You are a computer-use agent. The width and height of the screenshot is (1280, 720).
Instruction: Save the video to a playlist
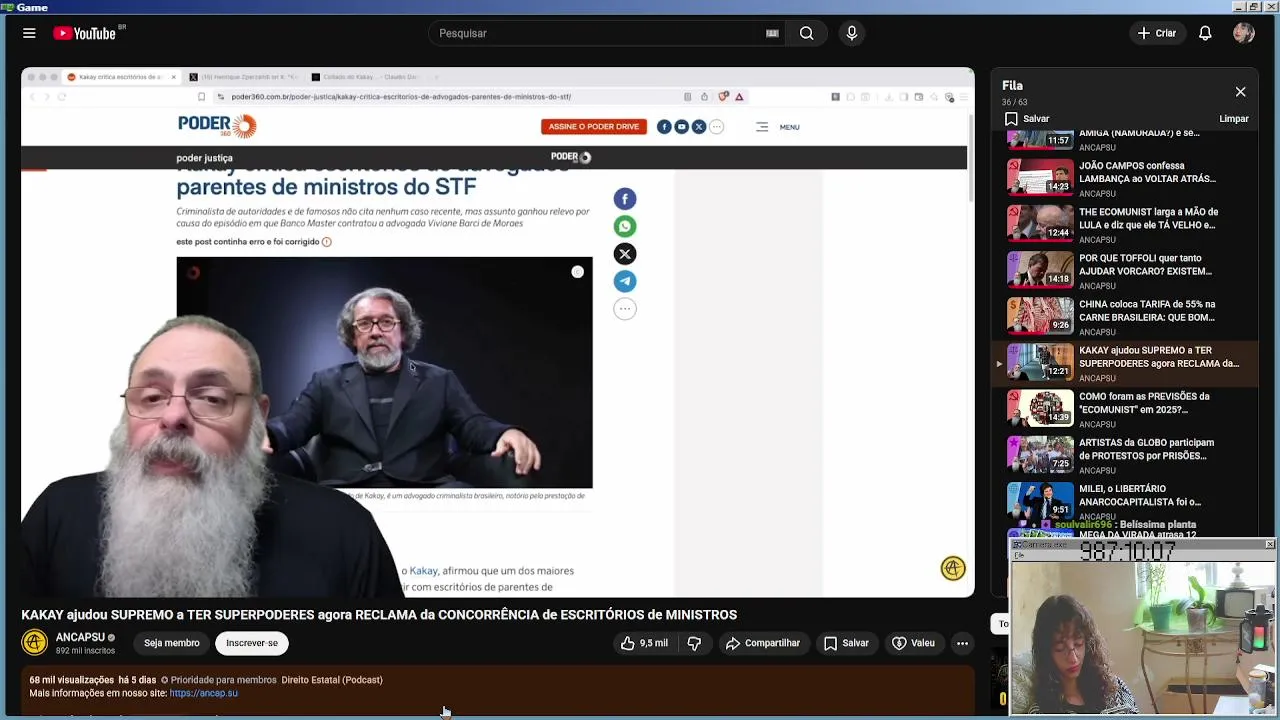tap(846, 643)
